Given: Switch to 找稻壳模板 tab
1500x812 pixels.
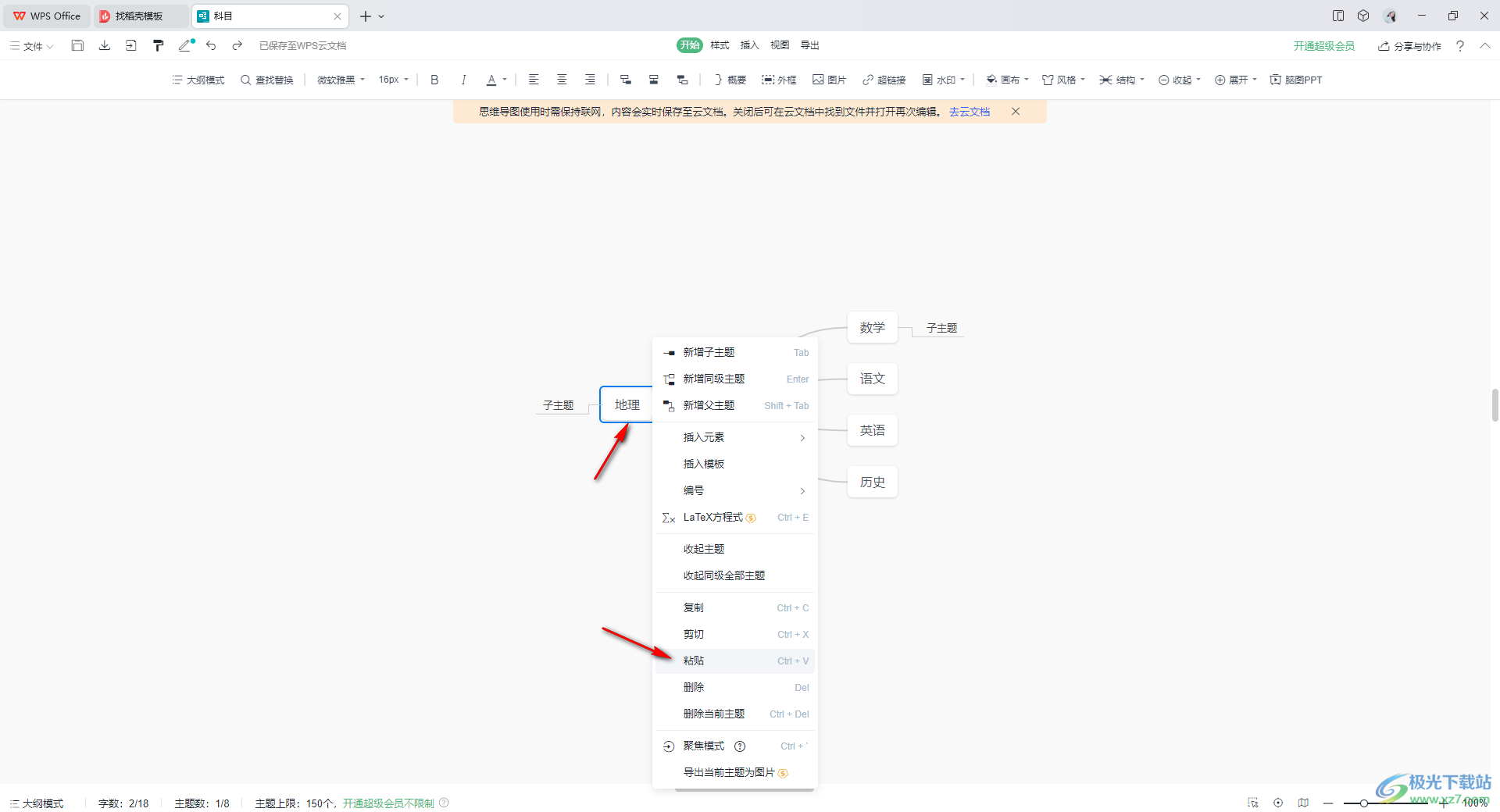Looking at the screenshot, I should click(141, 16).
